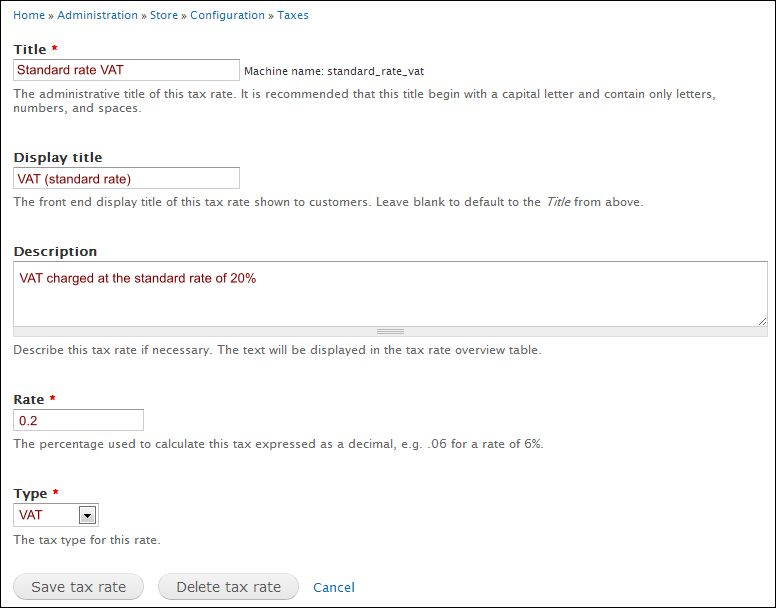Click the Type field label
Viewport: 776px width, 608px height.
pyautogui.click(x=30, y=494)
